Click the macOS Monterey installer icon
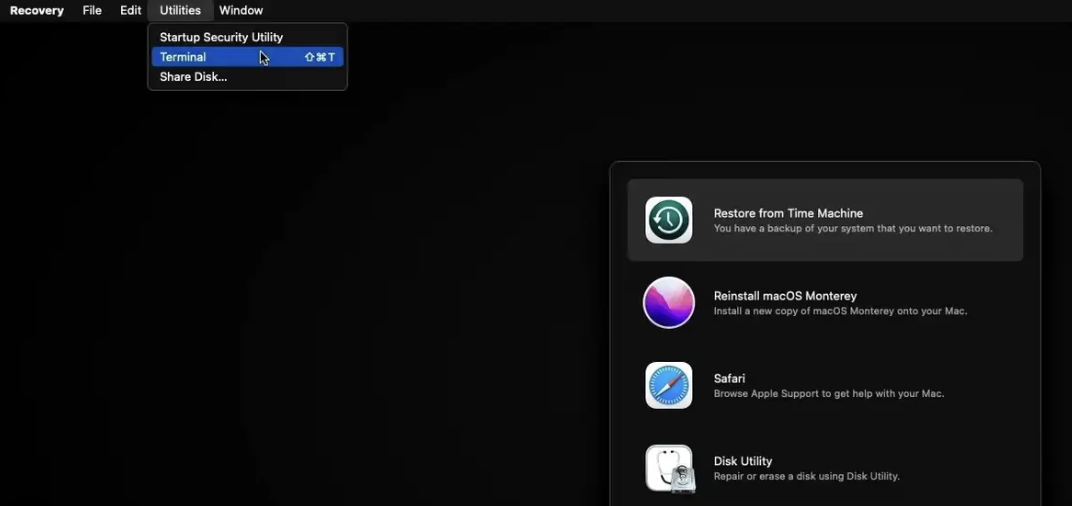Image resolution: width=1072 pixels, height=506 pixels. pos(669,303)
